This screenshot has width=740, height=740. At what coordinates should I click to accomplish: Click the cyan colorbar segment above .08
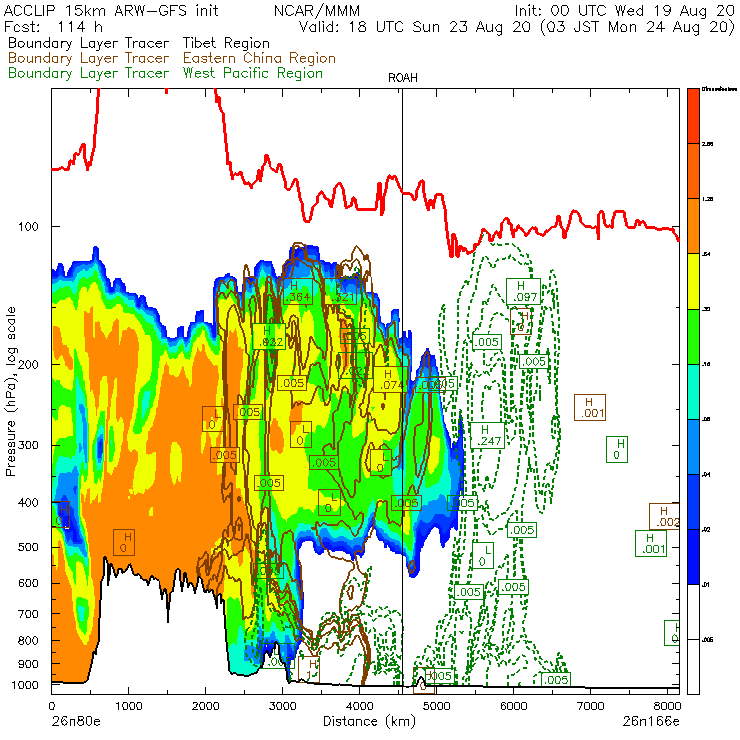click(x=693, y=392)
